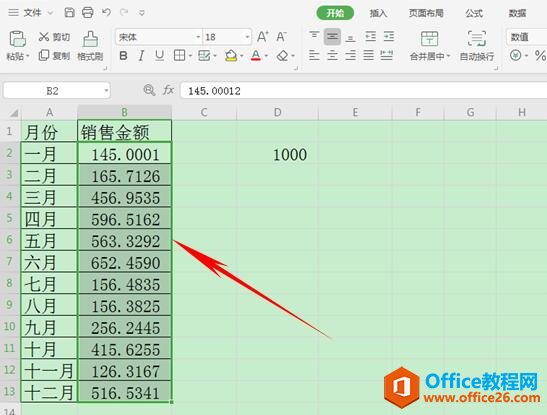This screenshot has height=415, width=547.
Task: Click the cell labeled 十二月
Action: tap(49, 392)
